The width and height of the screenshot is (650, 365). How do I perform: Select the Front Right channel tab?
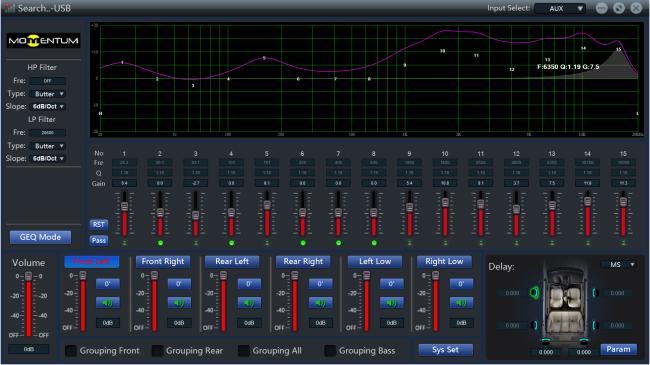click(163, 261)
